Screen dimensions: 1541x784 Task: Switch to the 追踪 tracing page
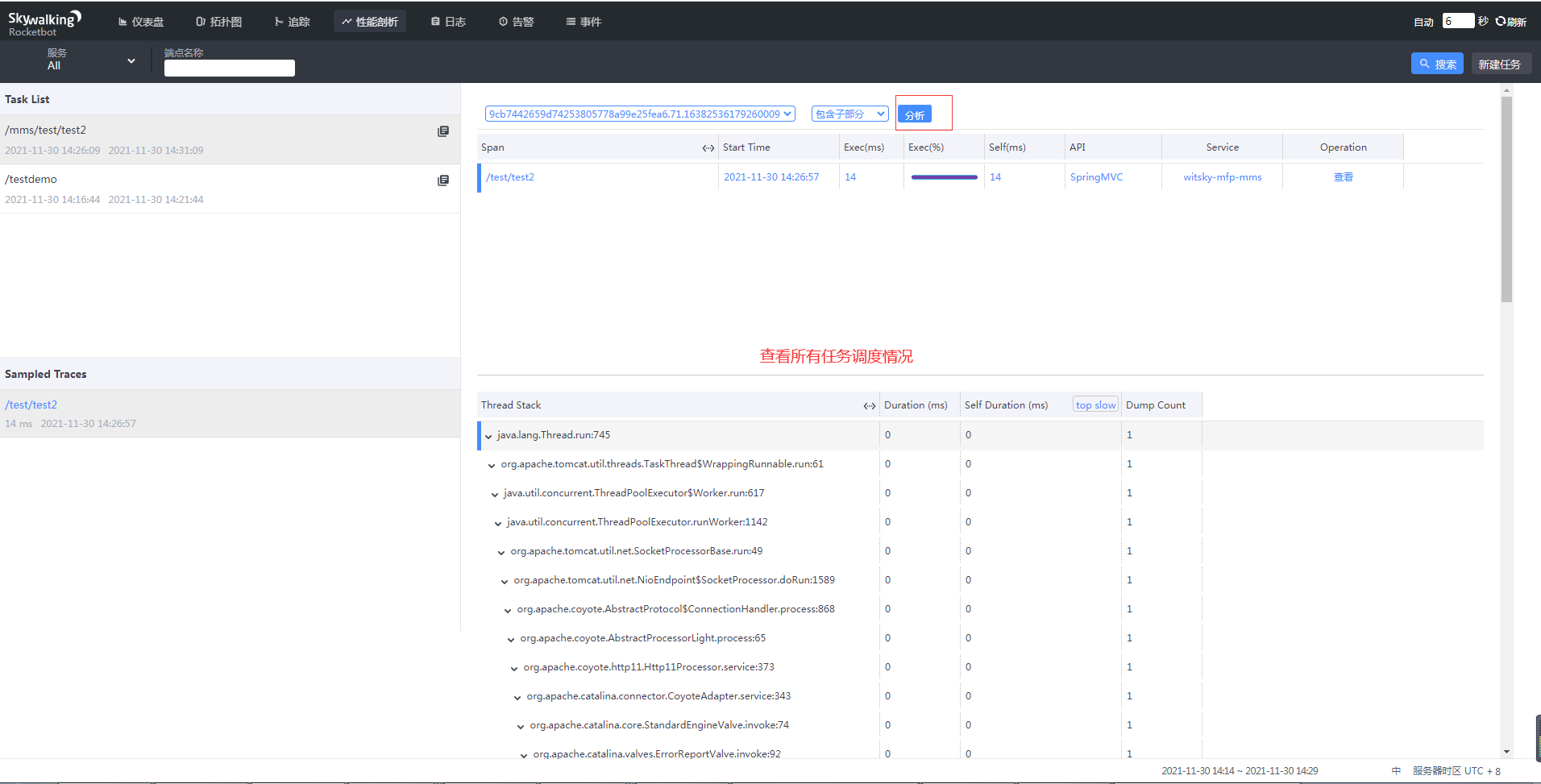(x=293, y=22)
